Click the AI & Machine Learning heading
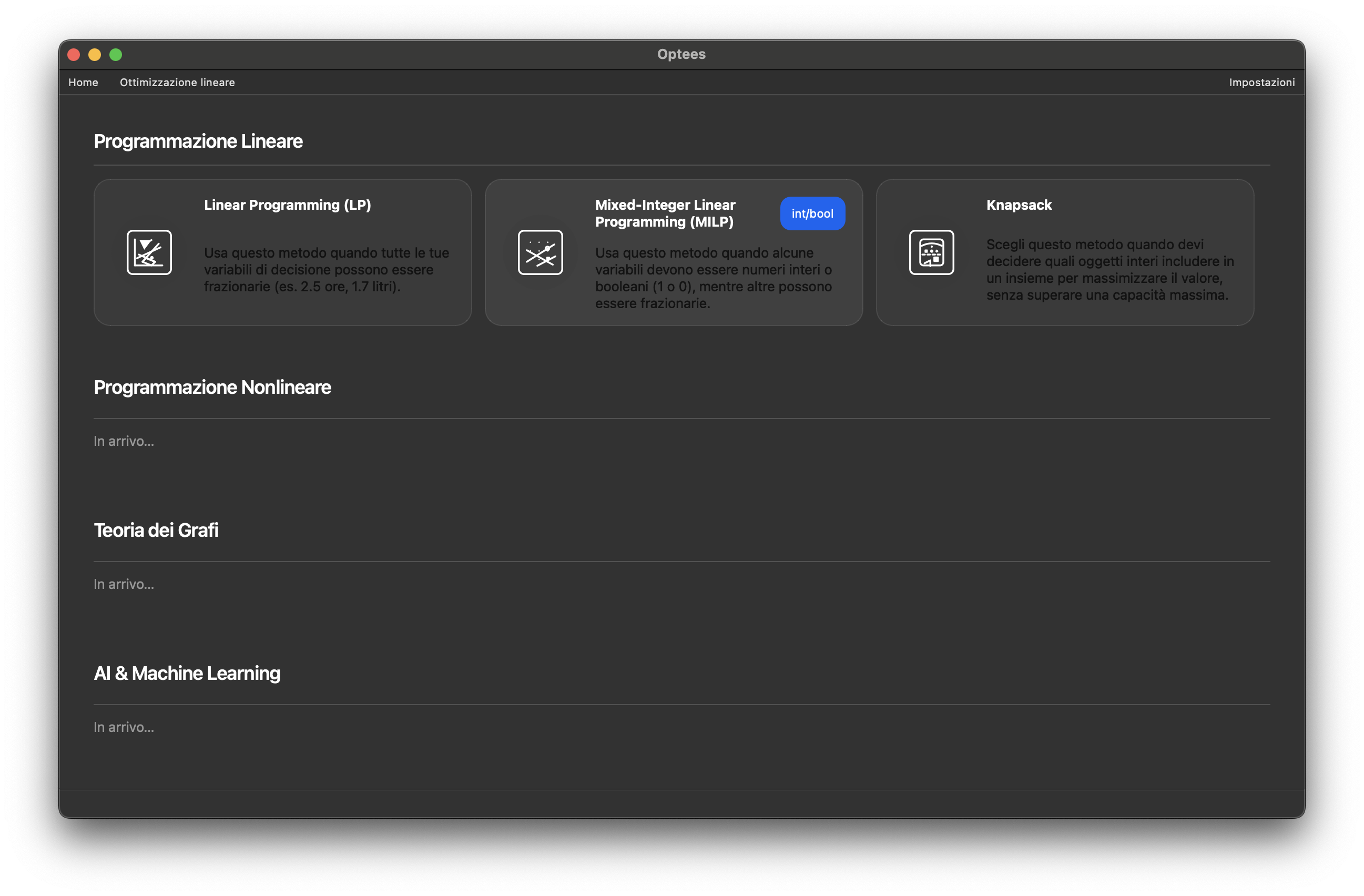1364x896 pixels. coord(187,673)
